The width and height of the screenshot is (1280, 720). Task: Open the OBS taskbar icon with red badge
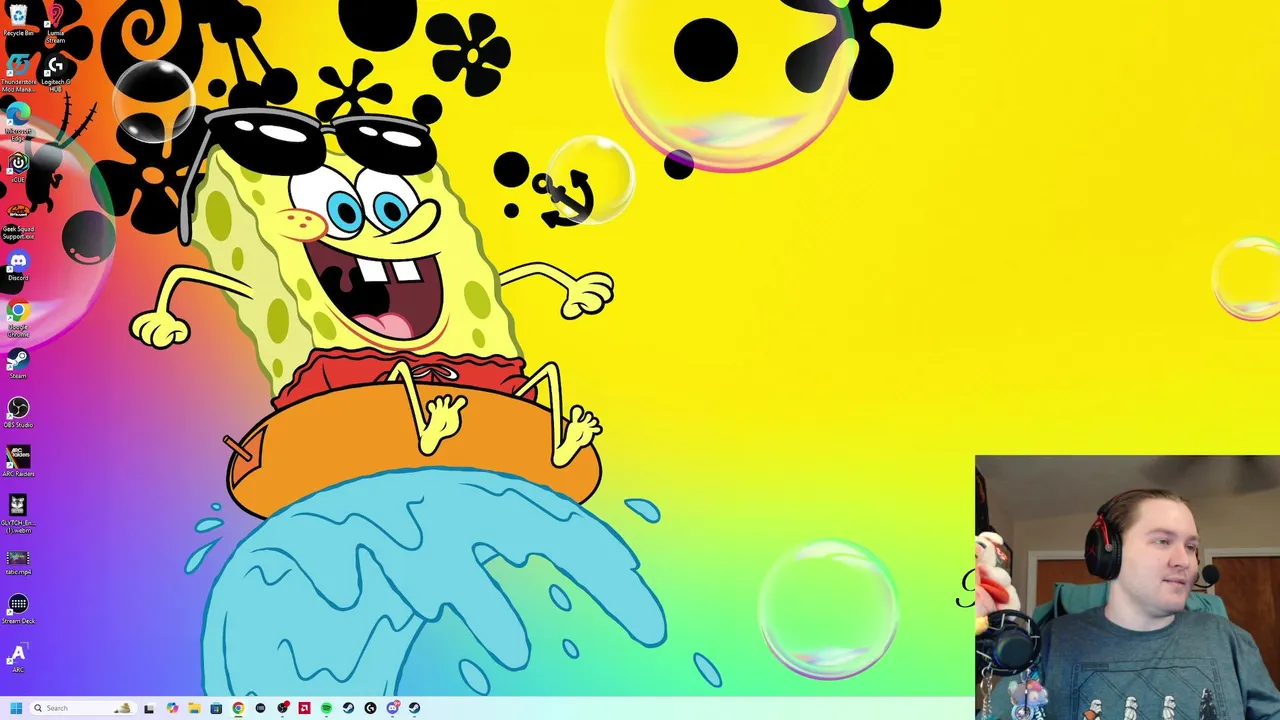283,708
